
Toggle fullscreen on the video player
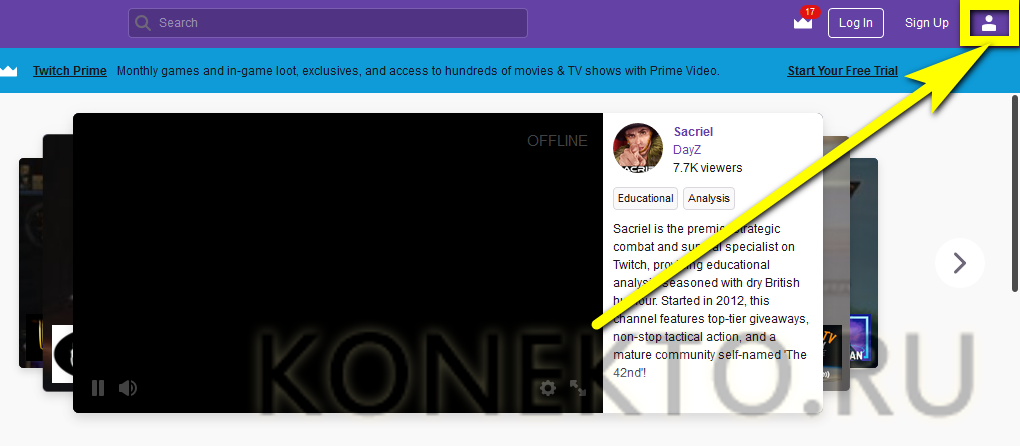coord(578,388)
